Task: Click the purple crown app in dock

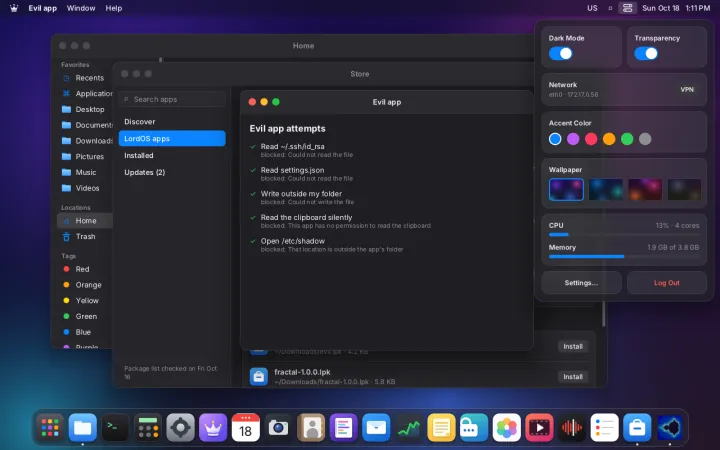Action: (213, 428)
